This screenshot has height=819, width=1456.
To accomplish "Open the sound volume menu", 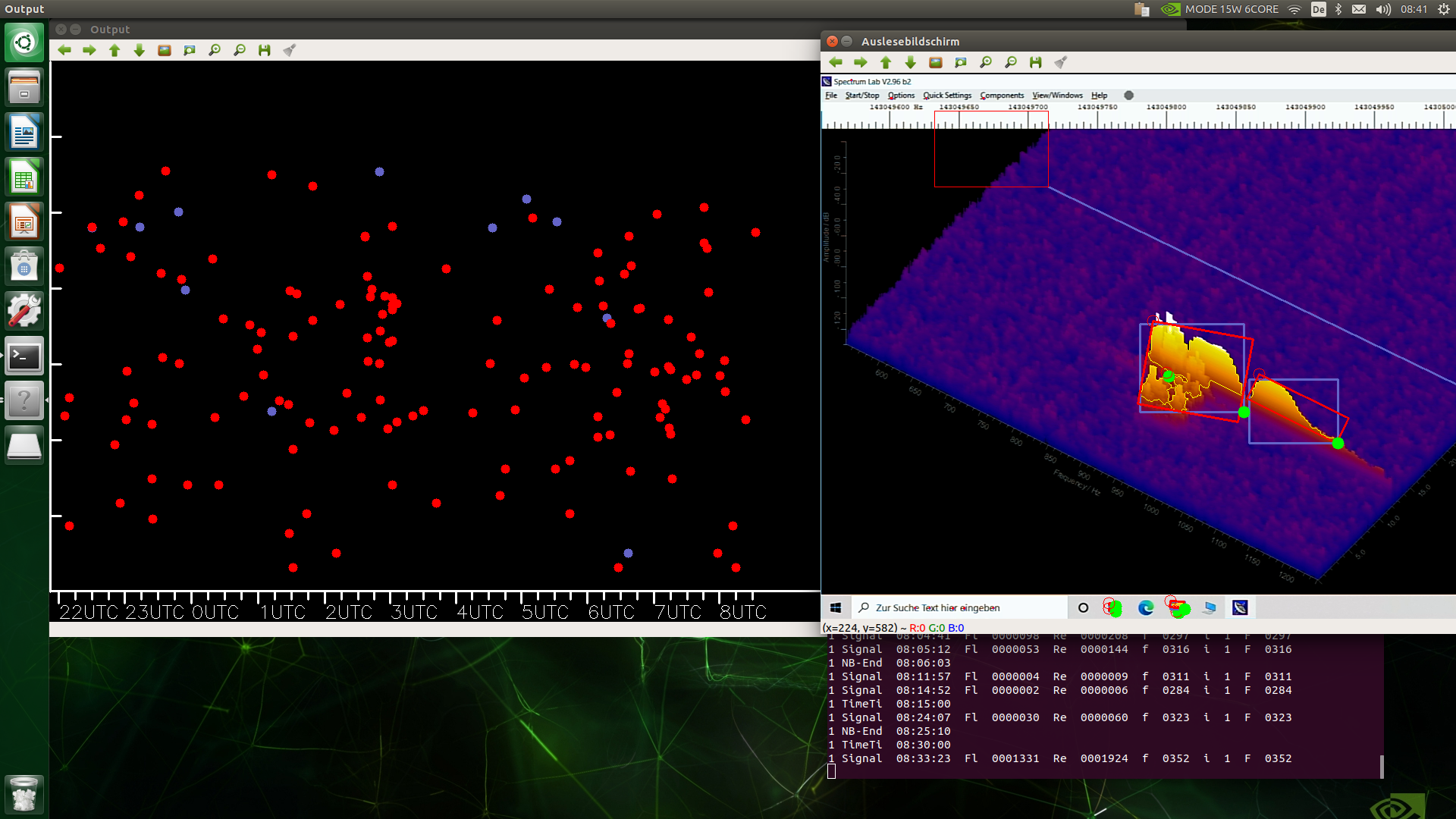I will click(1383, 9).
